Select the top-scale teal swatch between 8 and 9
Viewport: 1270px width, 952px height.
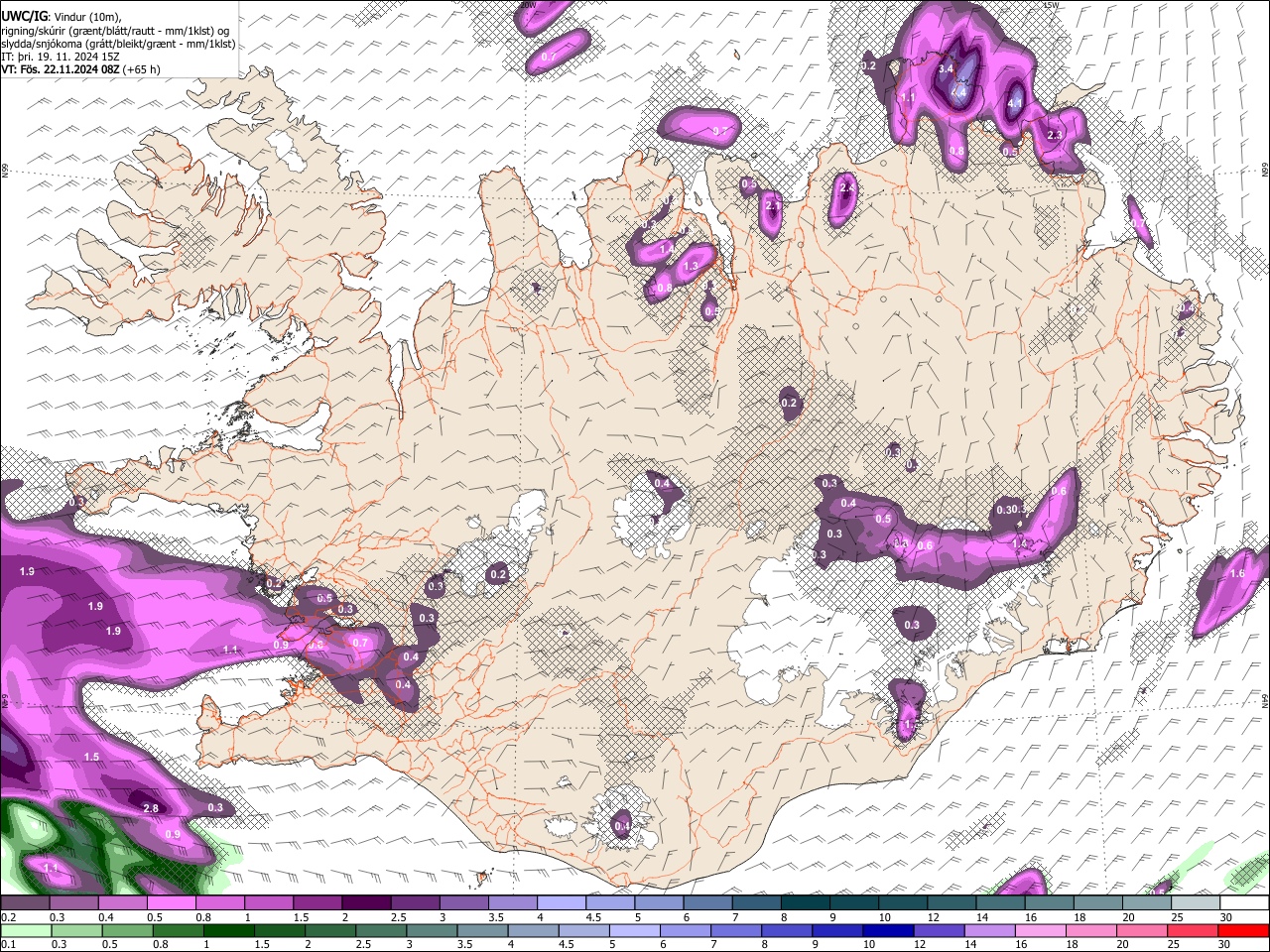coord(806,902)
